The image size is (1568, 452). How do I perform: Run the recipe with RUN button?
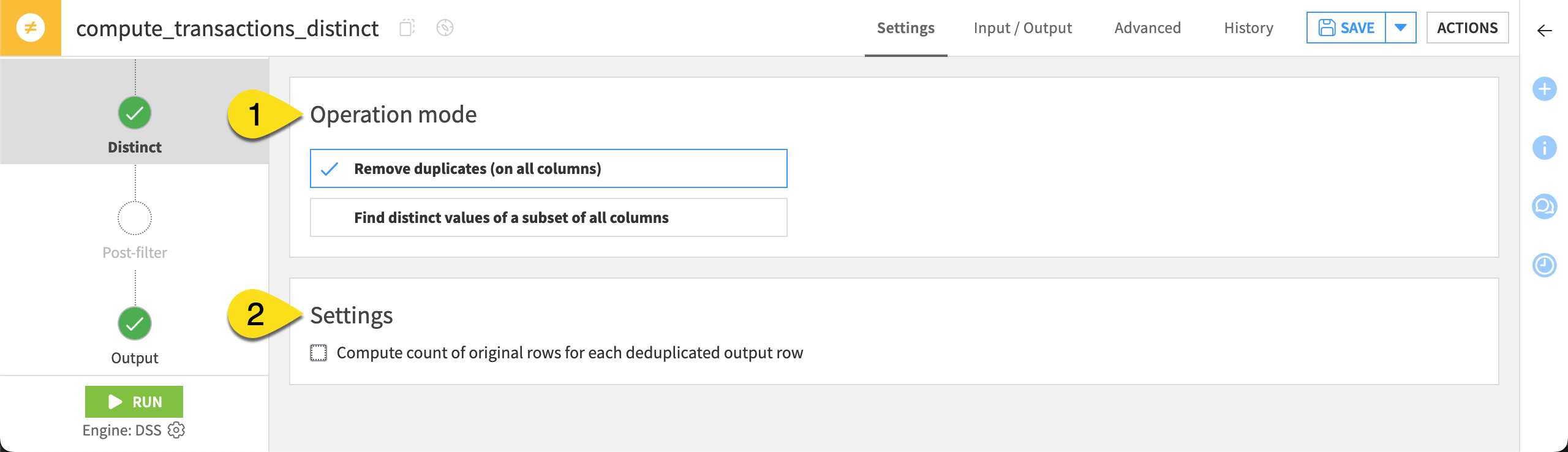tap(134, 402)
